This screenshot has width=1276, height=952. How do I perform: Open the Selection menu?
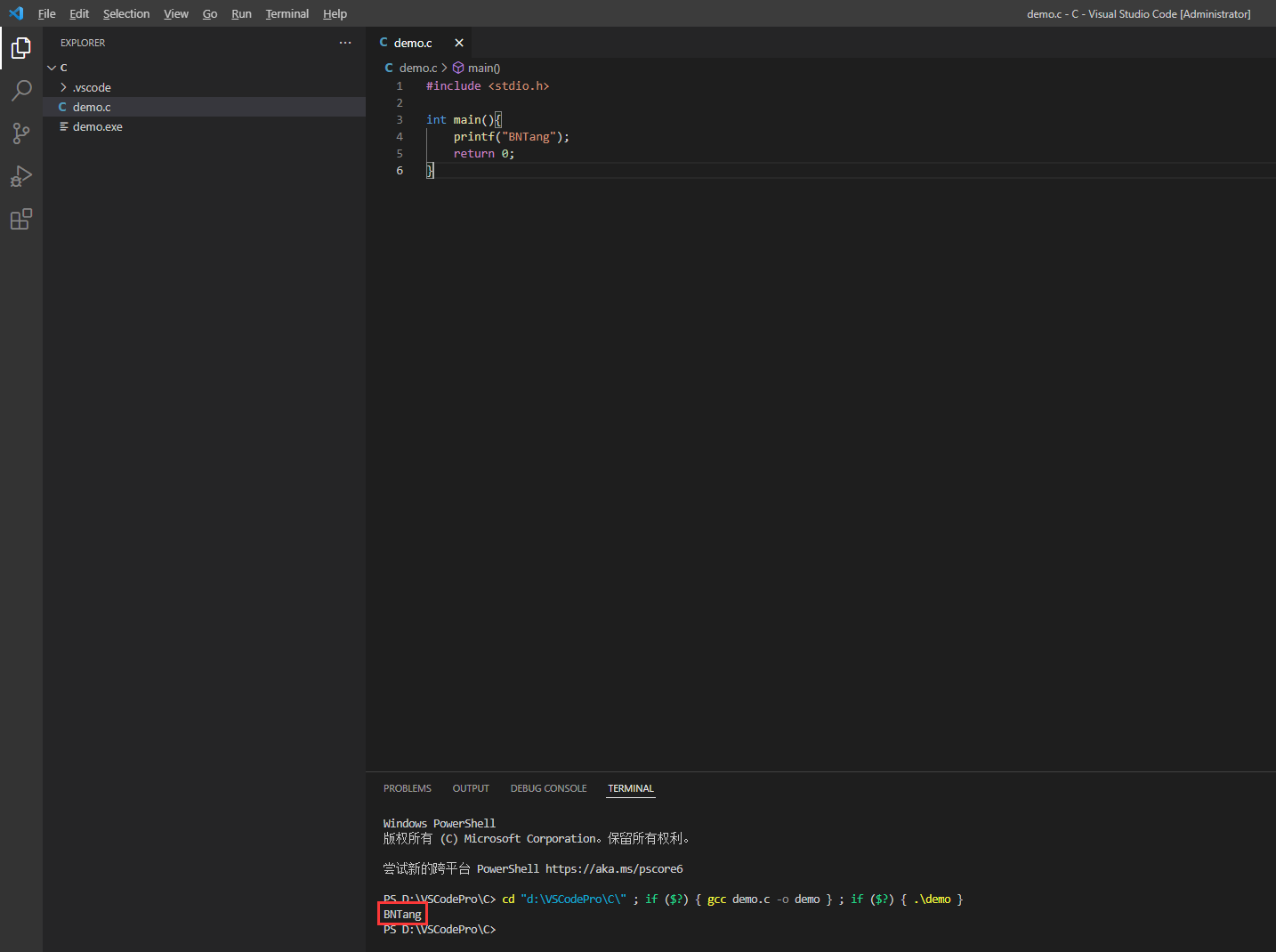click(x=126, y=13)
